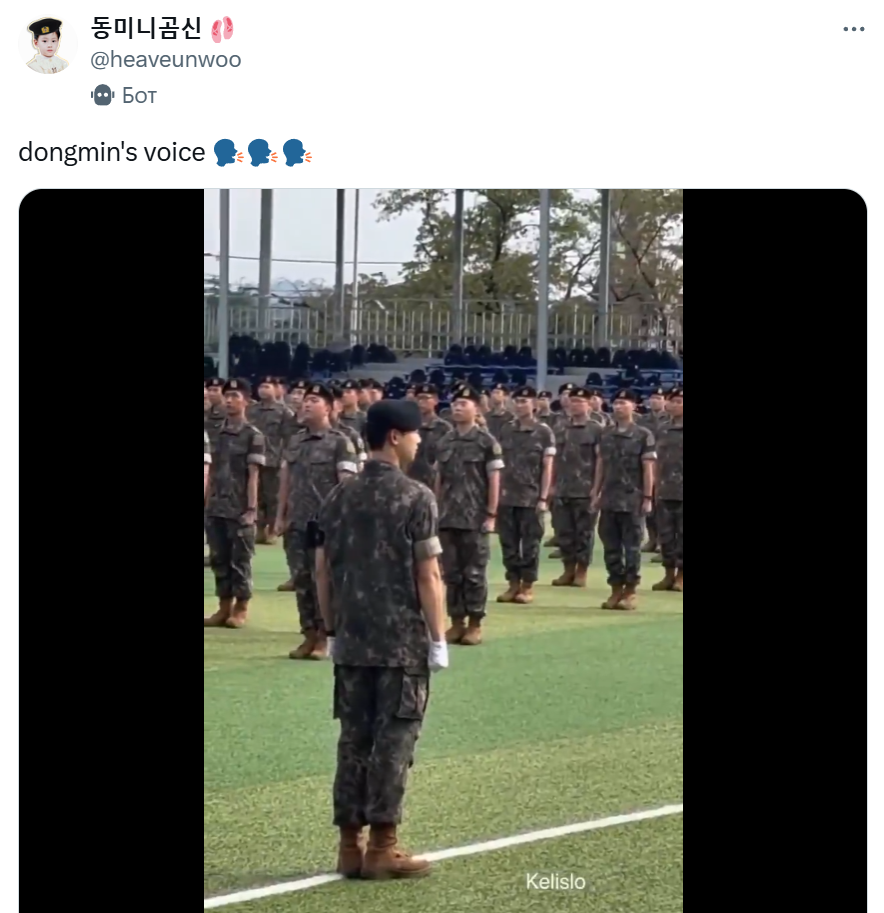Viewport: 884px width, 913px height.
Task: Click the second speaking head emoji
Action: click(x=263, y=153)
